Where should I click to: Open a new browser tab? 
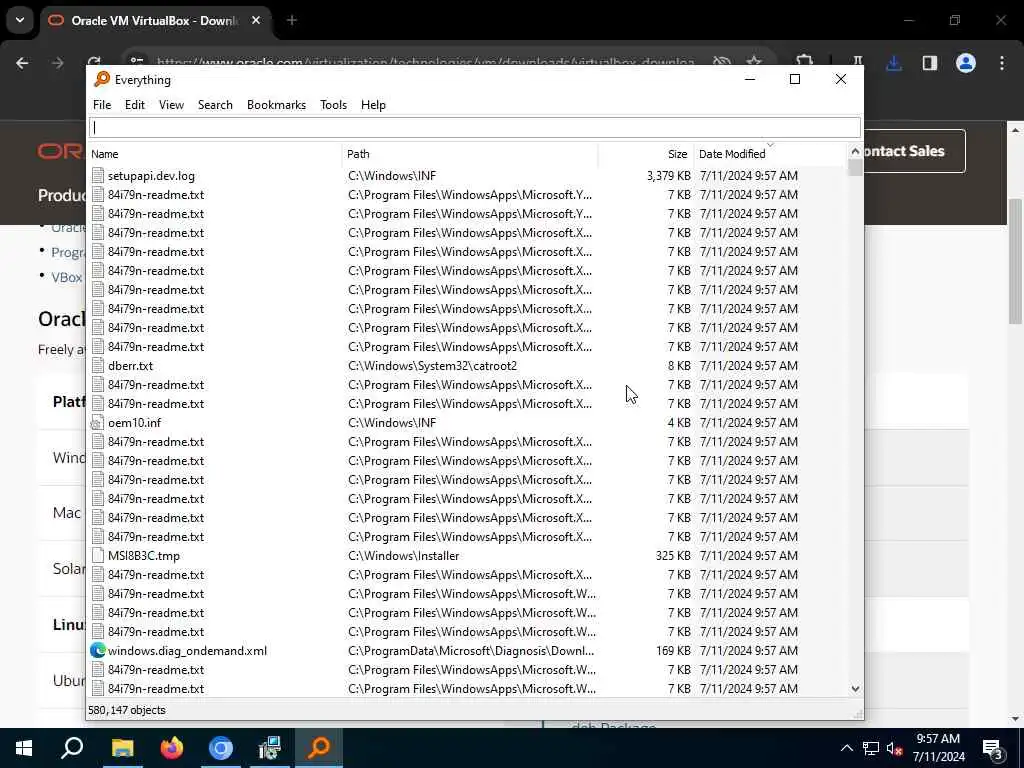(x=292, y=21)
